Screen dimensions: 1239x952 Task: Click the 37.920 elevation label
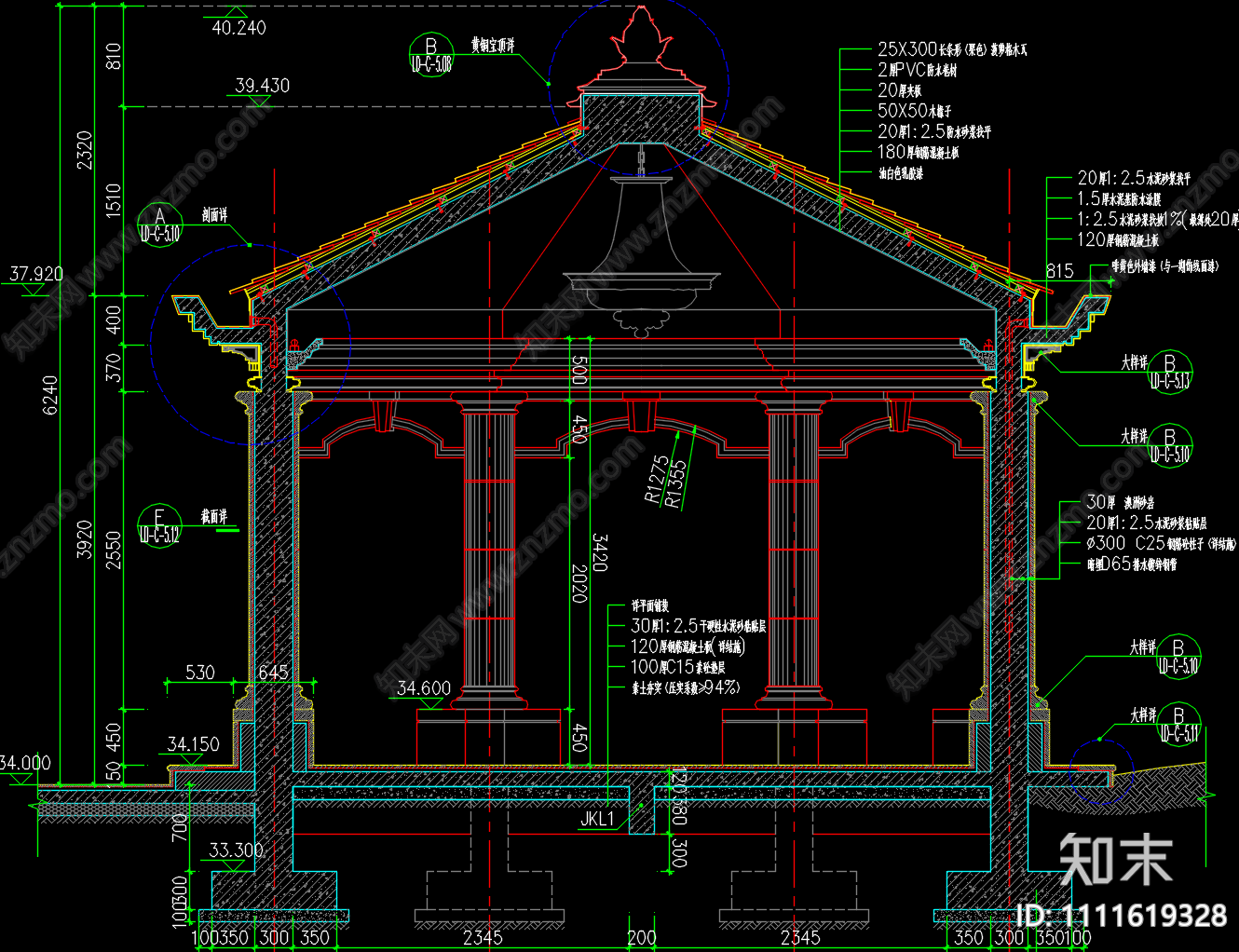click(36, 274)
